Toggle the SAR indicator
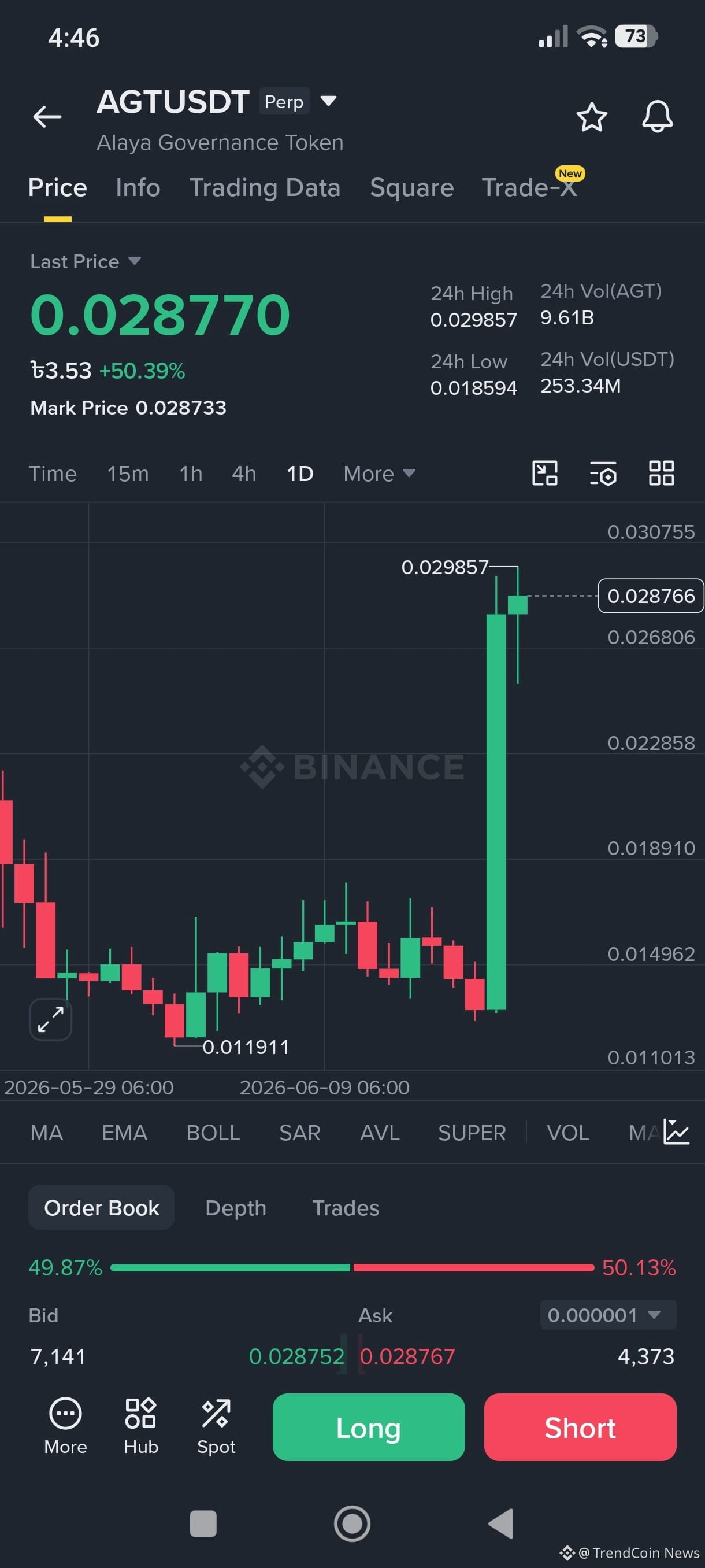Screen dimensions: 705x1568 pos(299,1133)
